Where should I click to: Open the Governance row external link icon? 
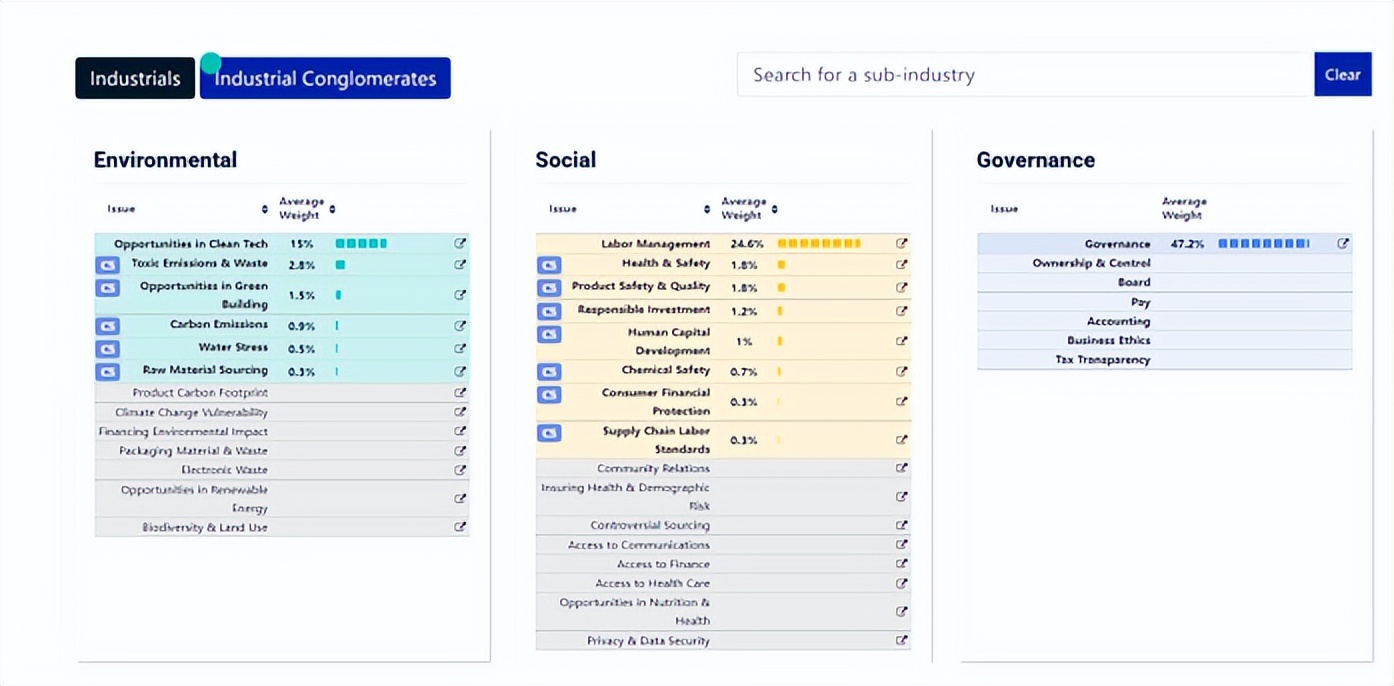(x=1343, y=243)
